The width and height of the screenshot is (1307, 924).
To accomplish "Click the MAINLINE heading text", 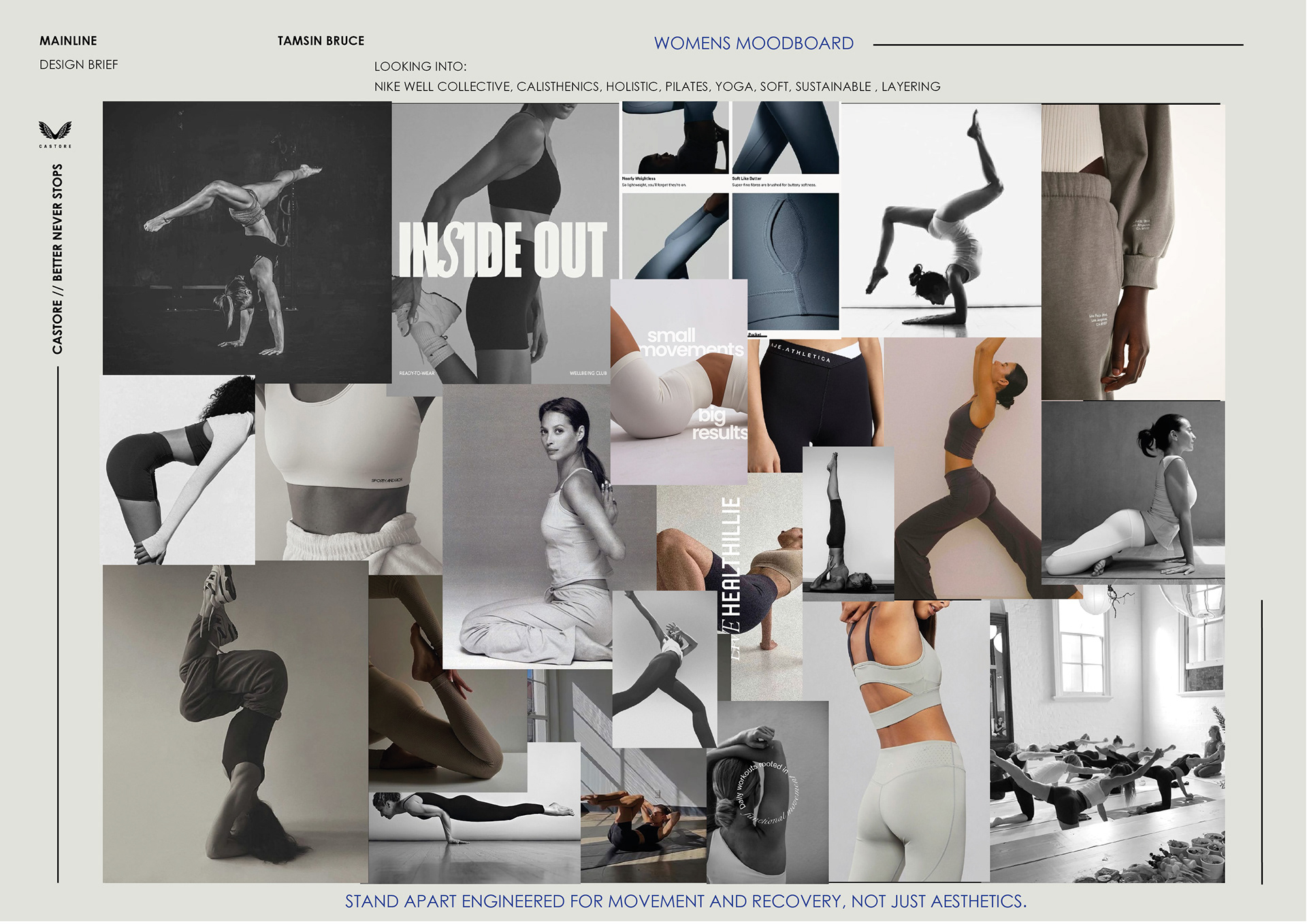I will 68,41.
